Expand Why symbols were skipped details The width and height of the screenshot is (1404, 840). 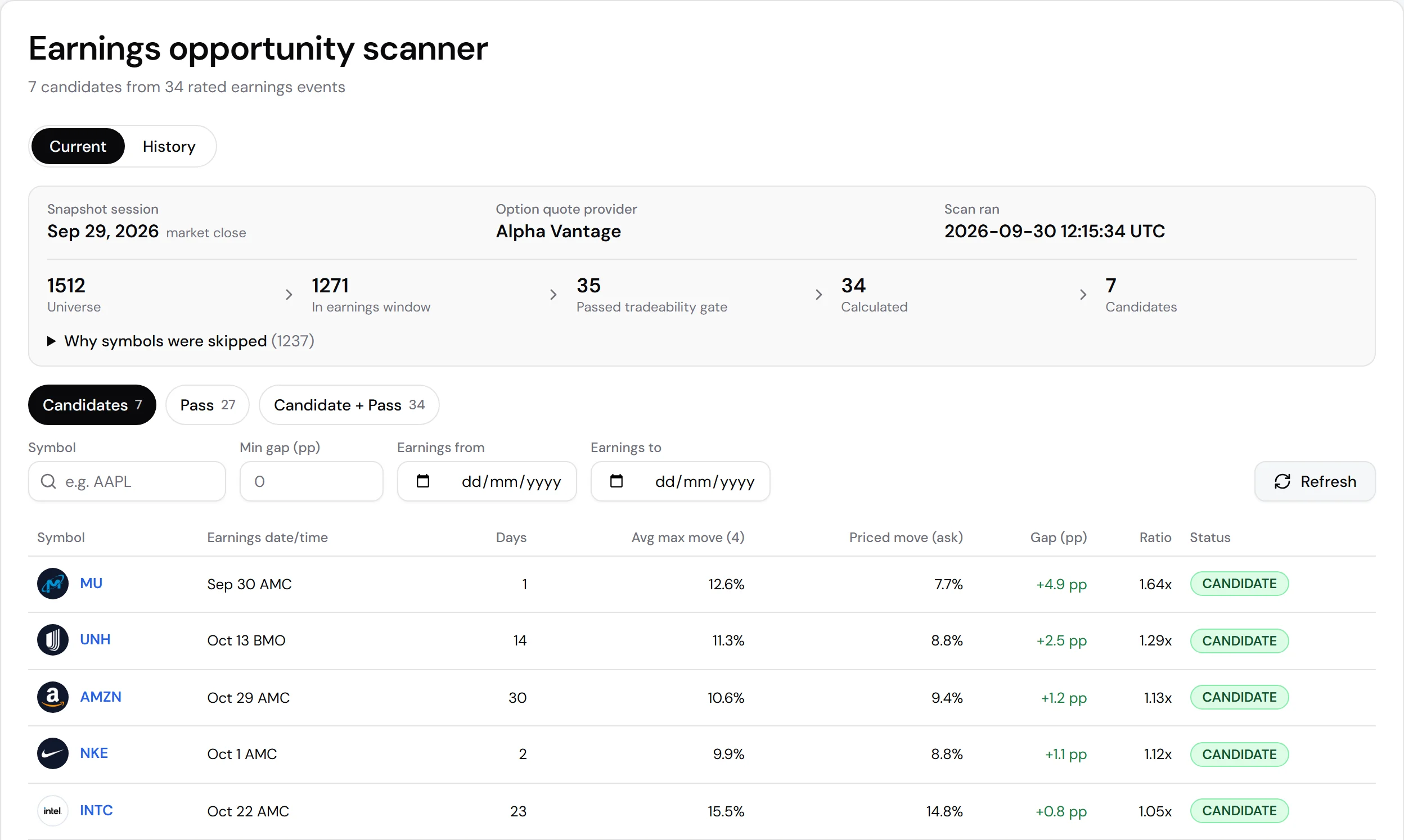(x=181, y=341)
